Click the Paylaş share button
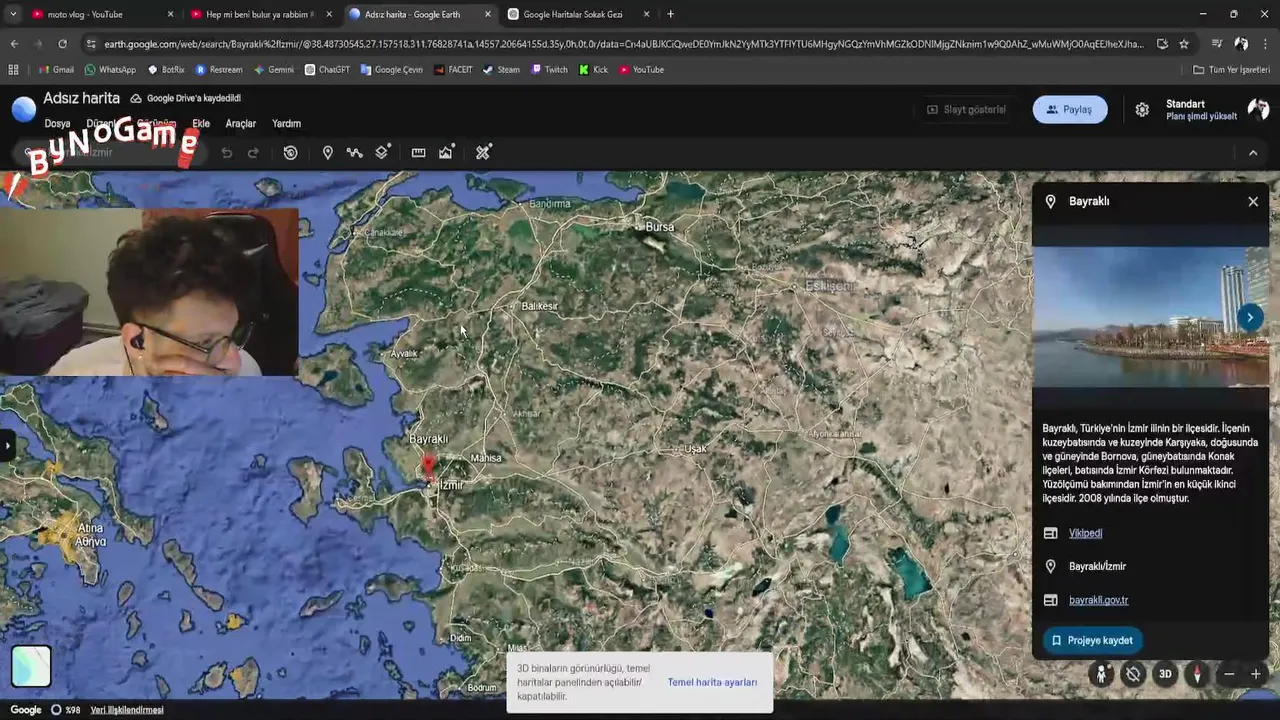The height and width of the screenshot is (720, 1280). [1069, 110]
